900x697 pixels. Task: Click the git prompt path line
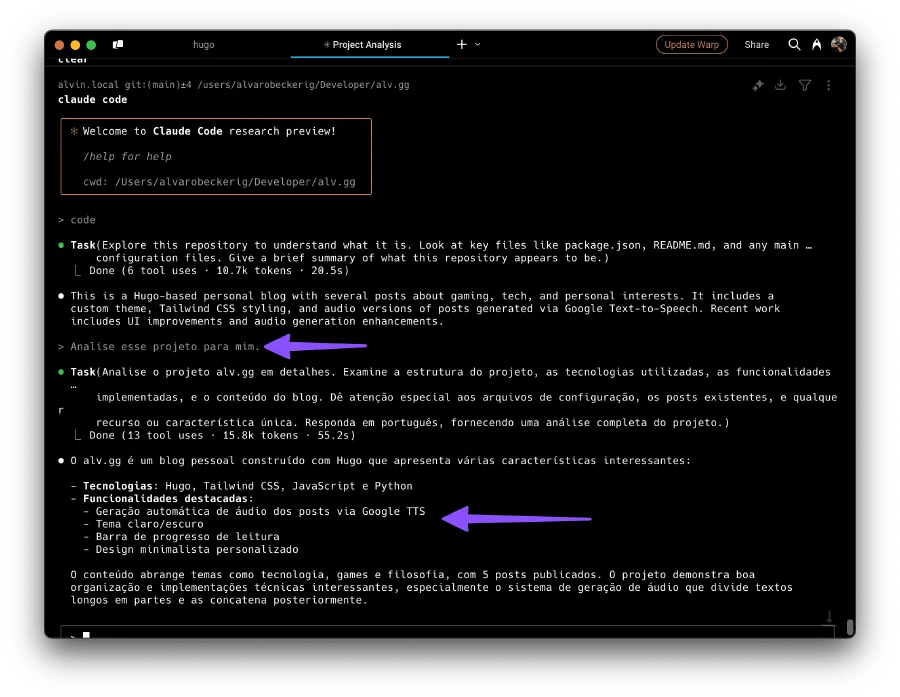[234, 84]
